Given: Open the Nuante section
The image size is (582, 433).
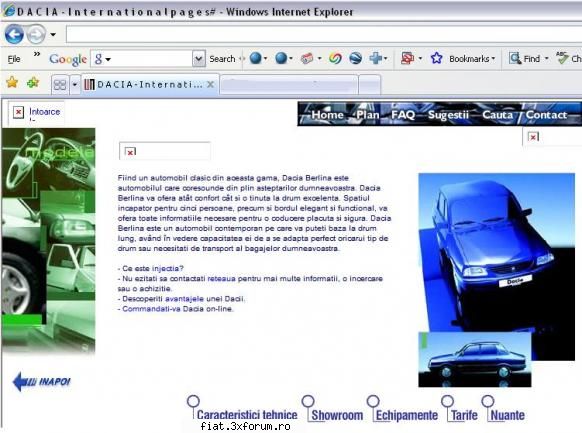Looking at the screenshot, I should click(507, 415).
